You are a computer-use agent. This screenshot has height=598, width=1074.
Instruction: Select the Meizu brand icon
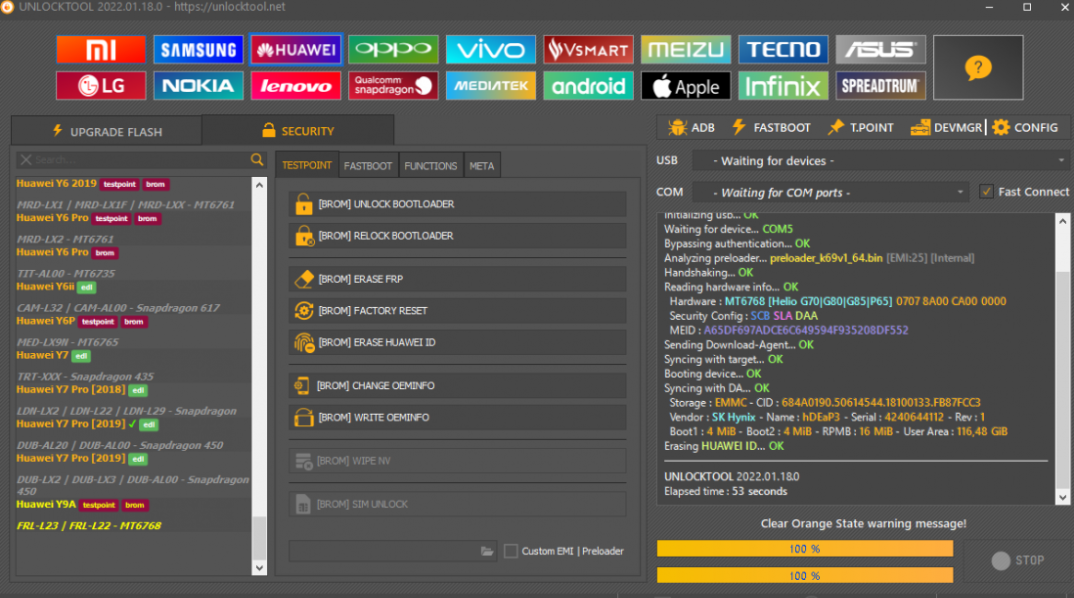(x=686, y=49)
